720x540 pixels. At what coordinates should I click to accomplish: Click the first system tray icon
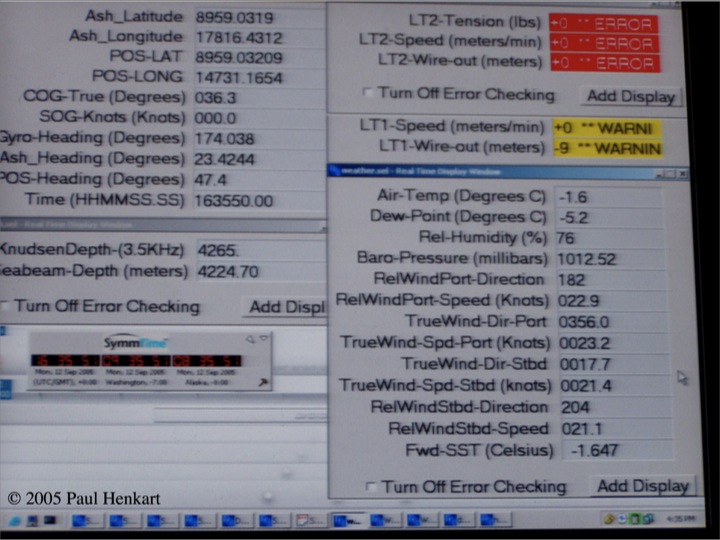click(607, 519)
